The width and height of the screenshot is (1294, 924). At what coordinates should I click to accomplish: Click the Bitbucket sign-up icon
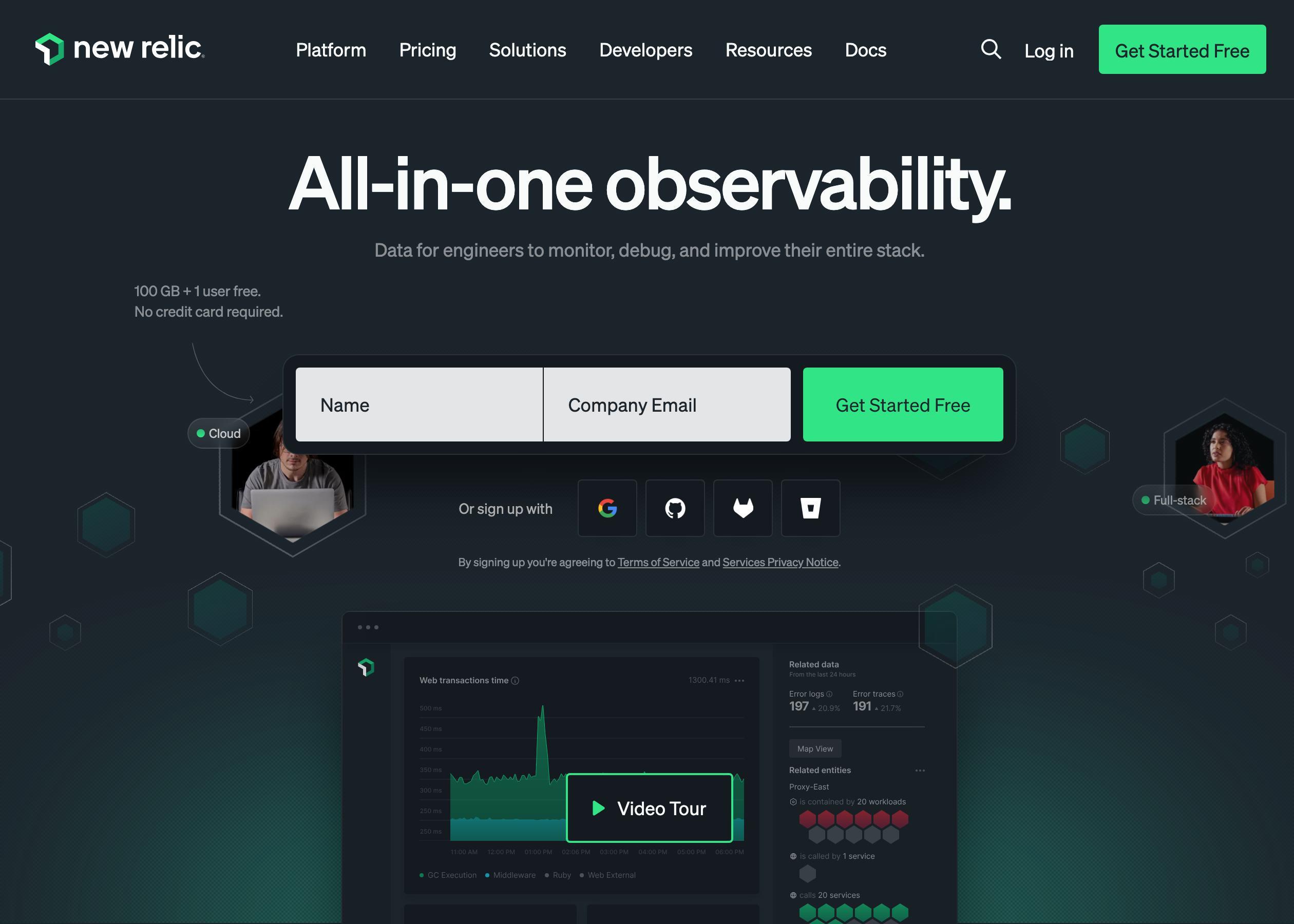coord(810,507)
